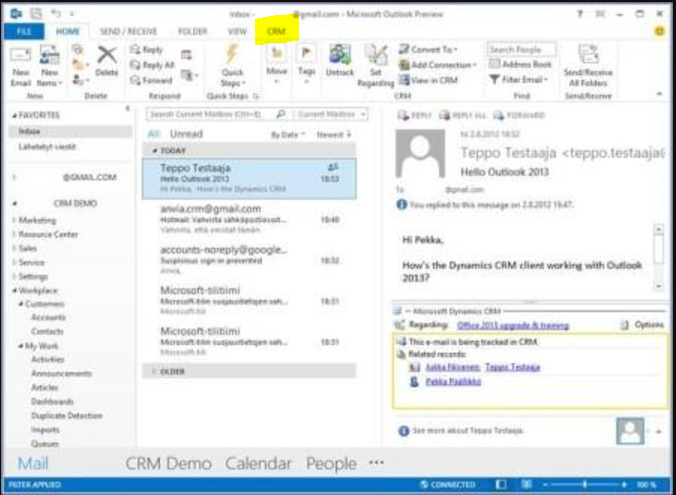The image size is (676, 495).
Task: Open the Teppo Testaaja related record link
Action: tap(513, 367)
